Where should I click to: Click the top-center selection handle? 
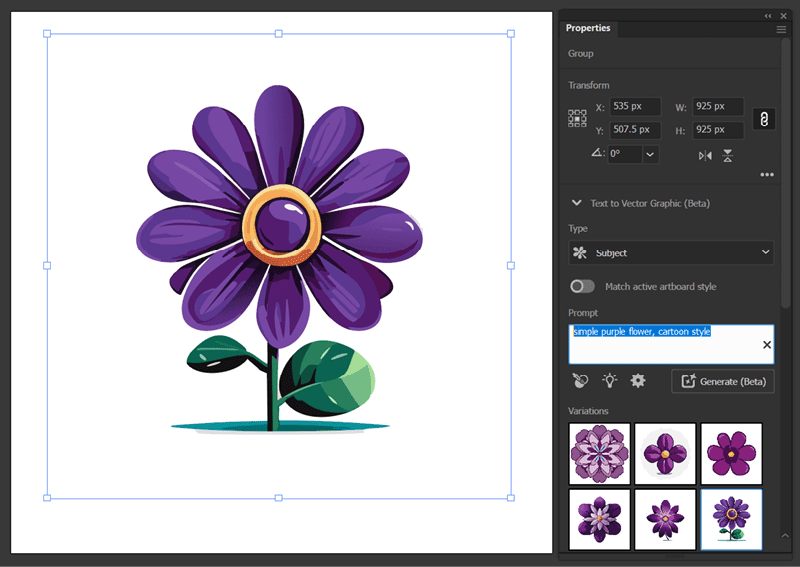tap(279, 34)
